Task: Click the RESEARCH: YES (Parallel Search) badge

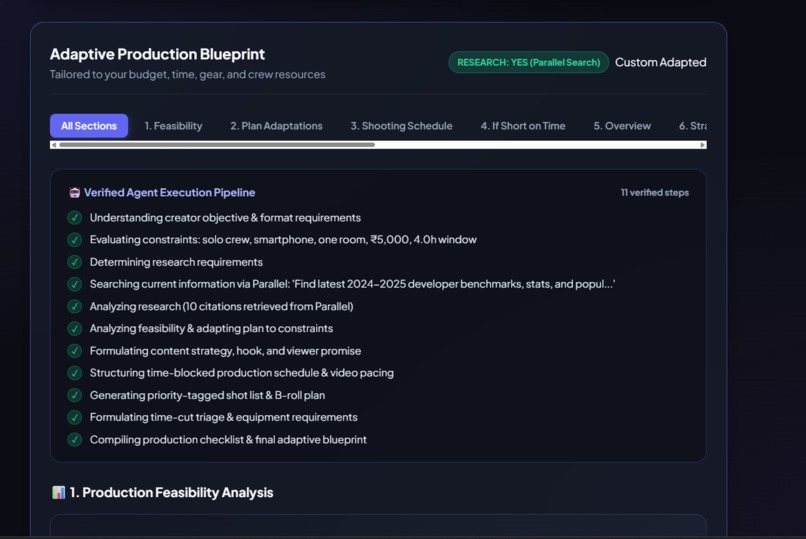Action: tap(528, 62)
